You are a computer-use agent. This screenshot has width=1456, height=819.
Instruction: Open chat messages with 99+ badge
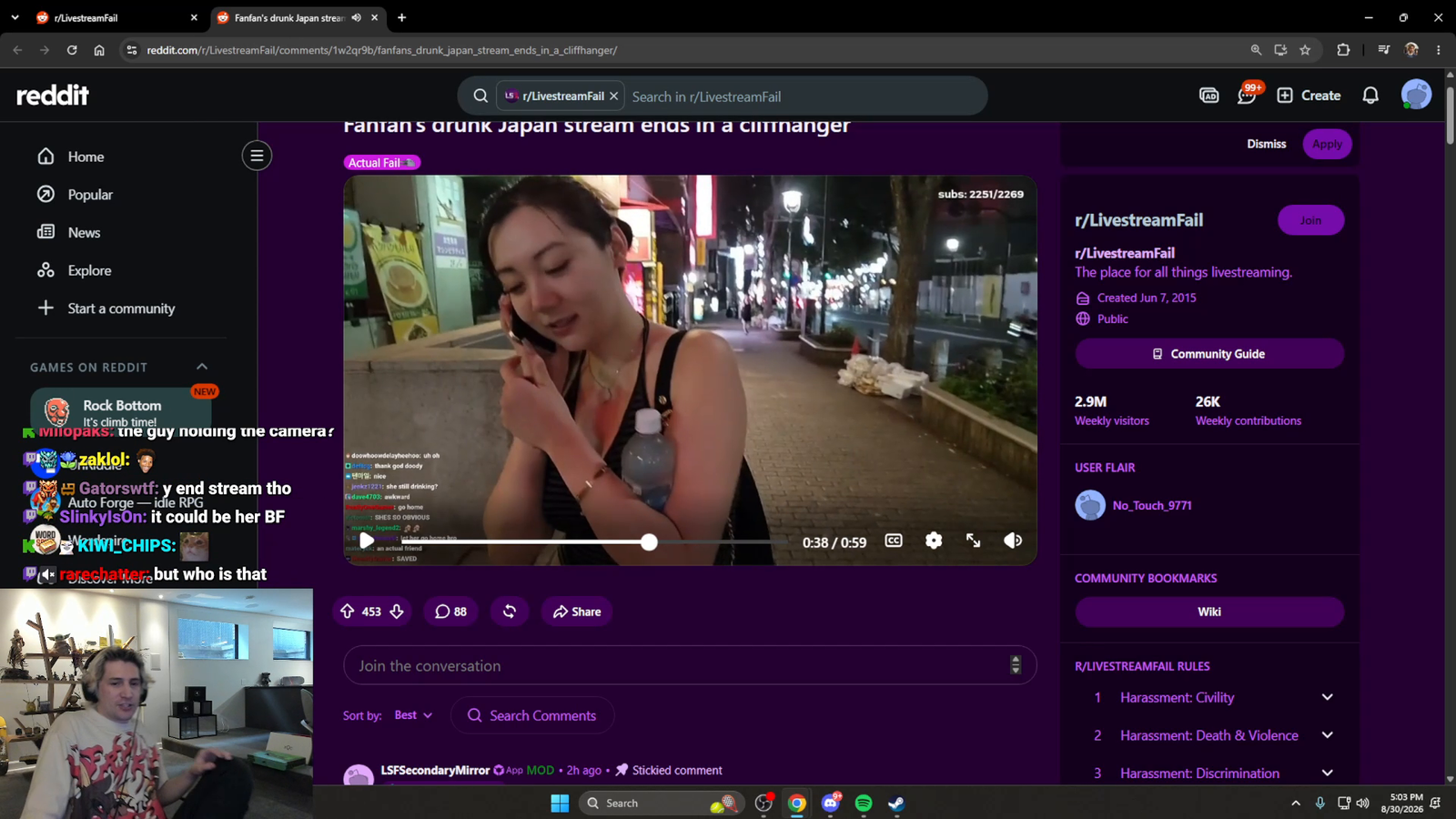point(1247,95)
